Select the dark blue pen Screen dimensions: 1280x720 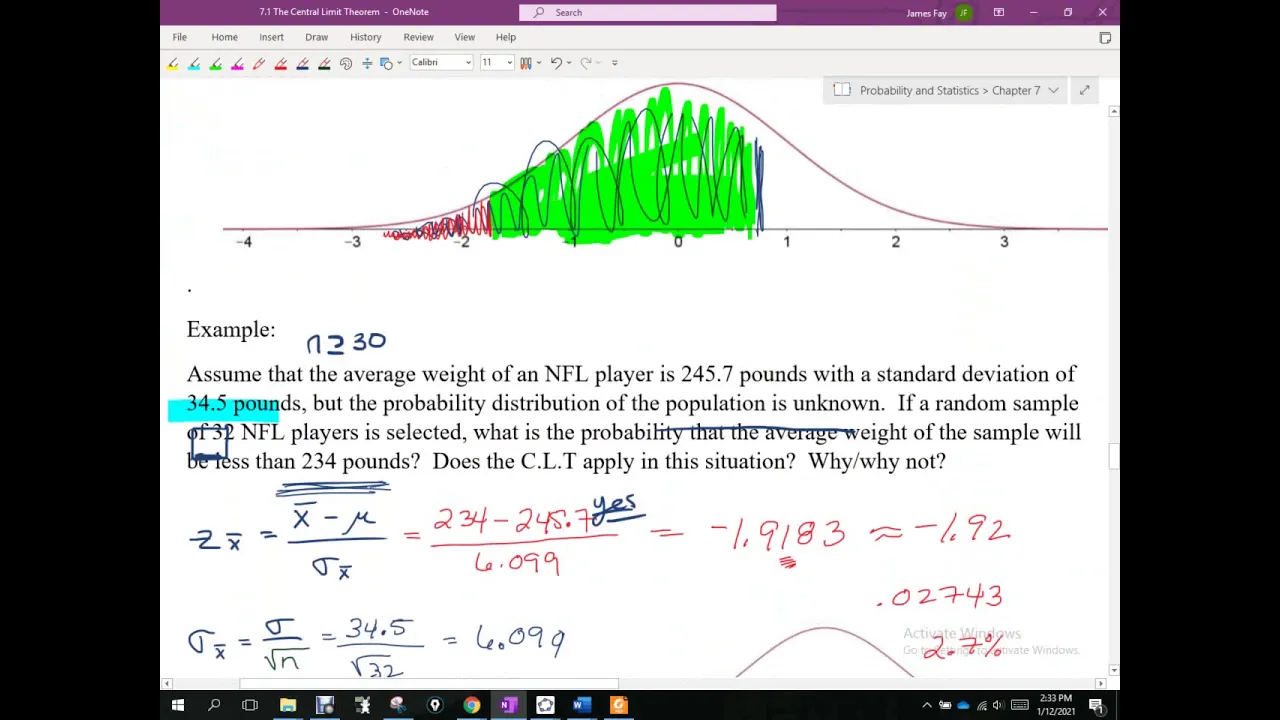click(x=303, y=63)
